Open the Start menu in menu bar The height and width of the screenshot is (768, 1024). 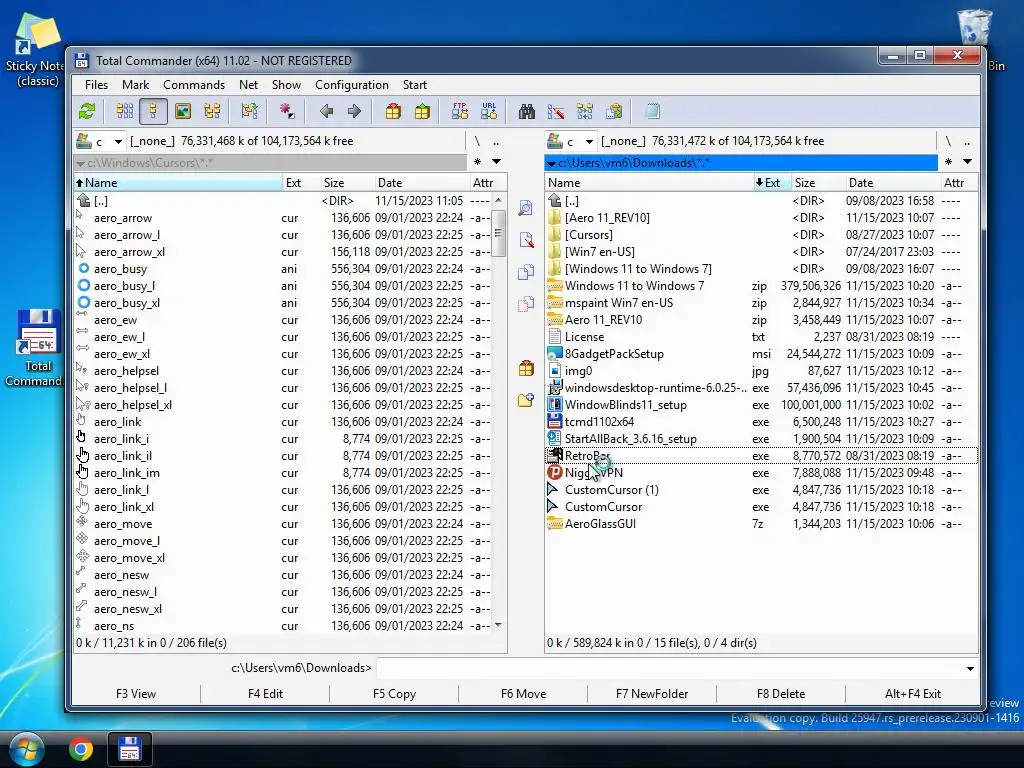[x=415, y=85]
